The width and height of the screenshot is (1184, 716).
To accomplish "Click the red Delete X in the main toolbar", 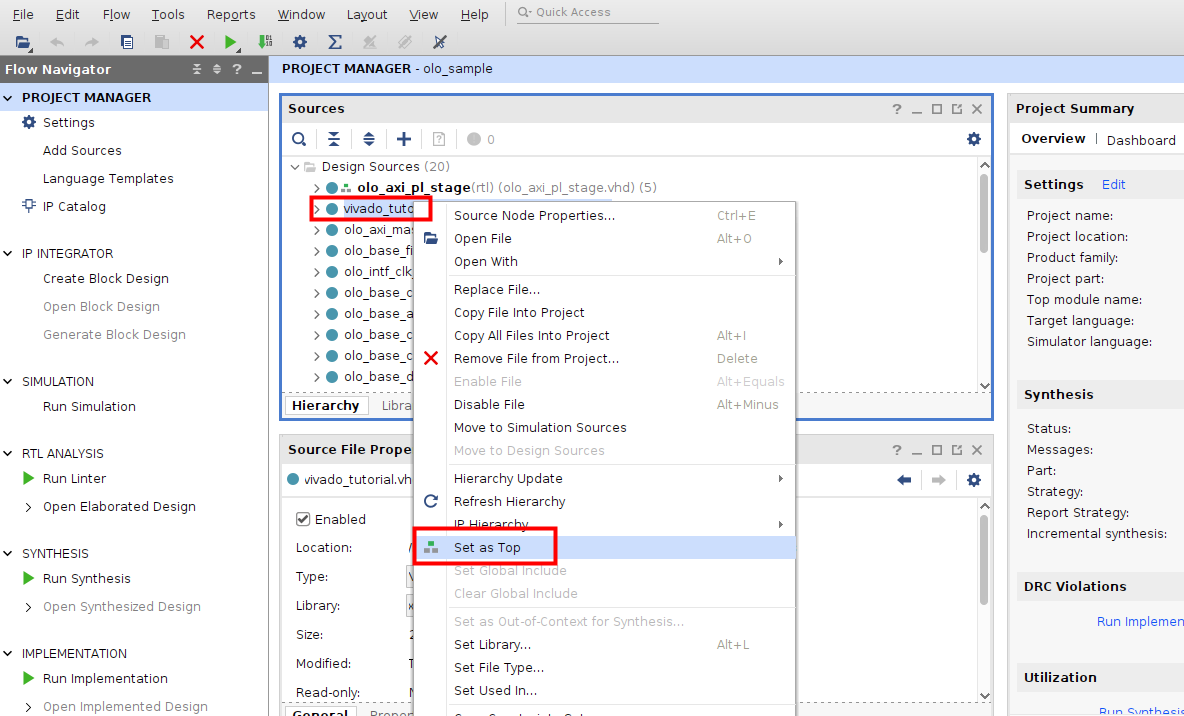I will tap(197, 42).
